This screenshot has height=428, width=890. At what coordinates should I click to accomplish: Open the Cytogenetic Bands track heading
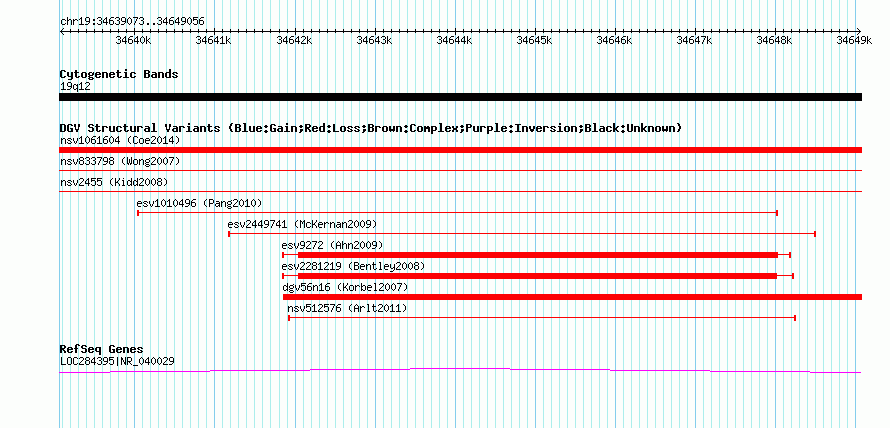pos(119,74)
